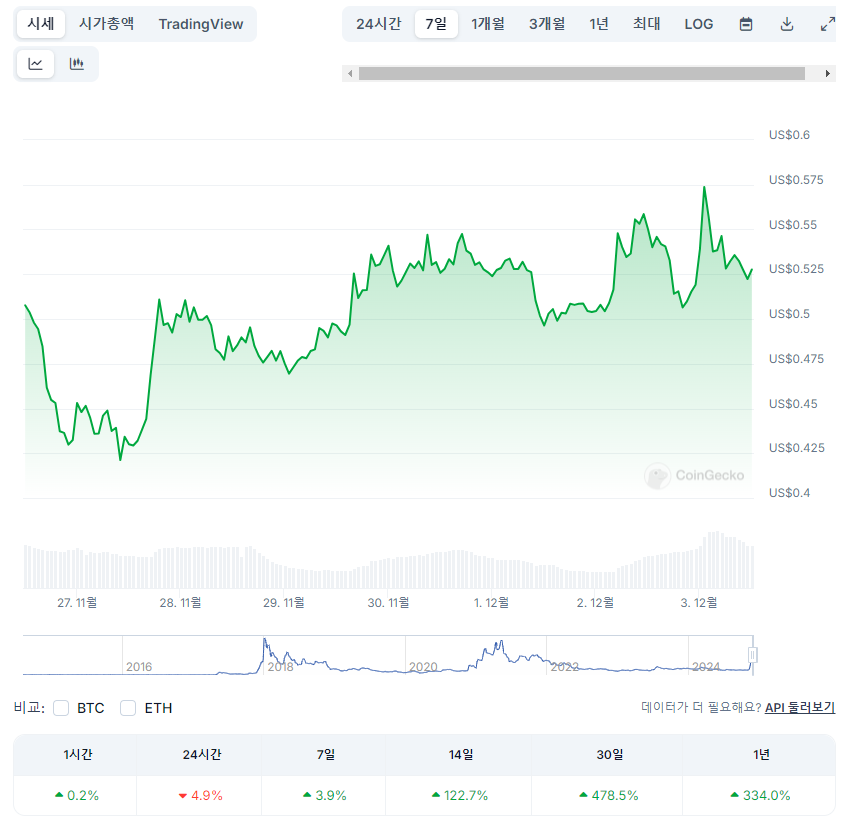Choose the 24시간 time range
This screenshot has height=825, width=862.
378,24
